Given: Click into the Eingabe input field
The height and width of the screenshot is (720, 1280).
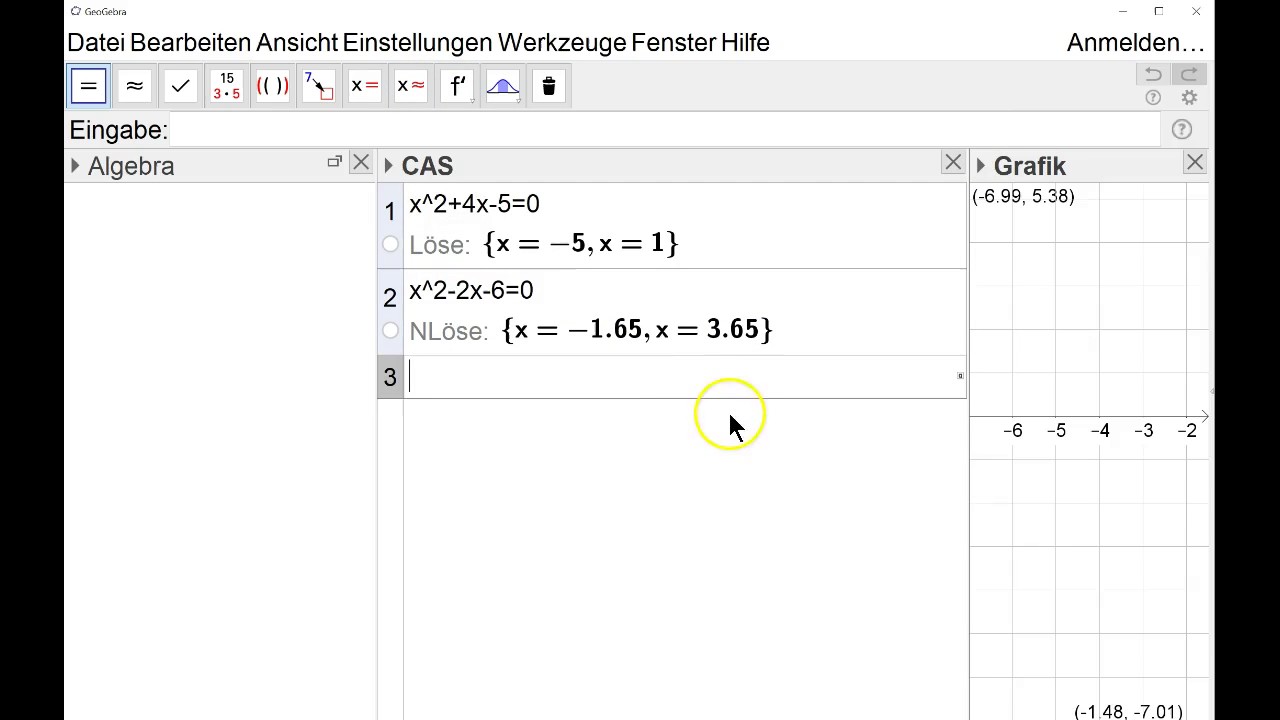Looking at the screenshot, I should point(660,130).
